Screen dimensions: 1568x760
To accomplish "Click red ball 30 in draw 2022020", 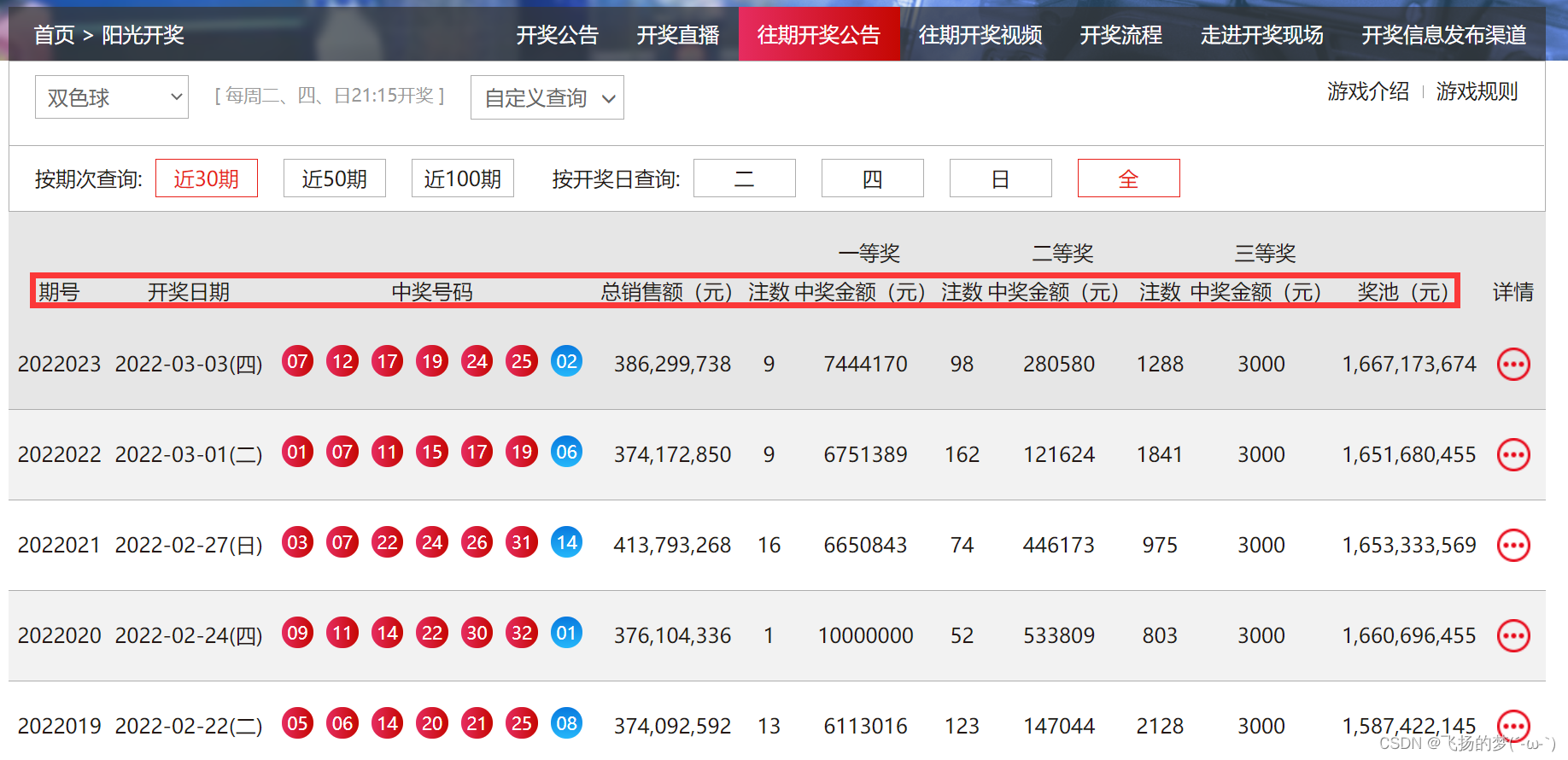I will click(477, 633).
